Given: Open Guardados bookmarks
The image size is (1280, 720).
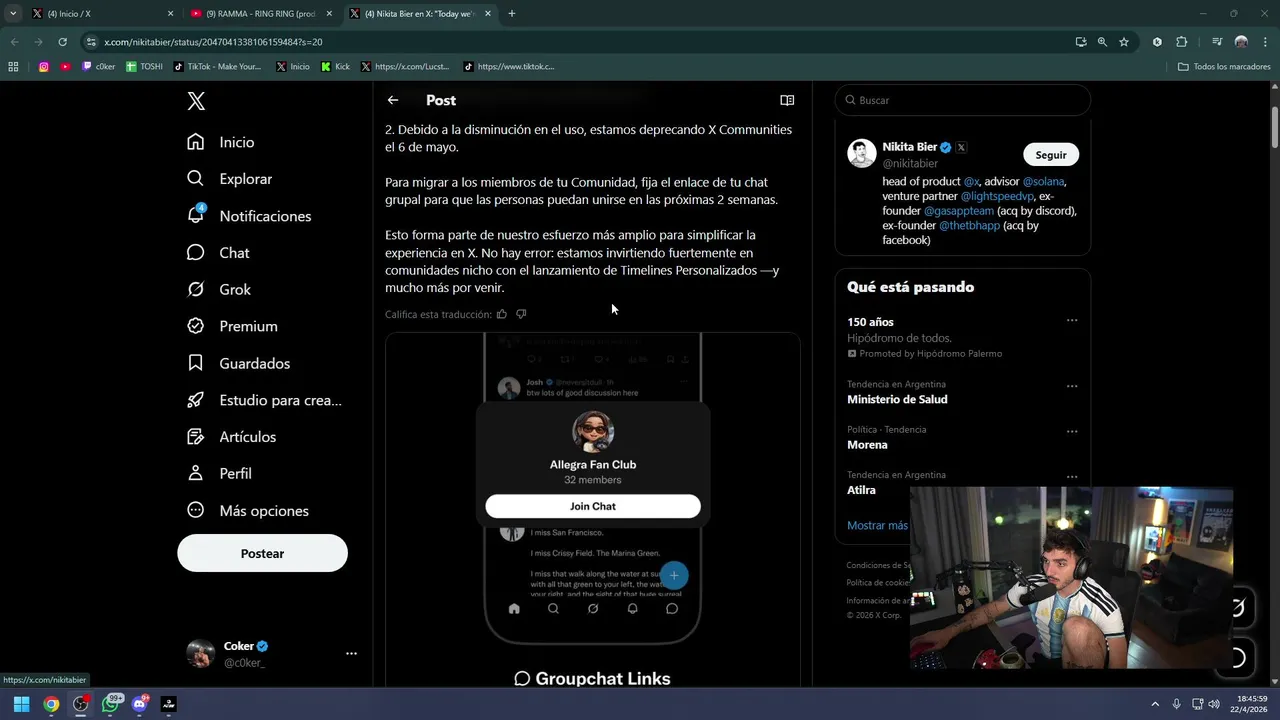Looking at the screenshot, I should pyautogui.click(x=238, y=363).
